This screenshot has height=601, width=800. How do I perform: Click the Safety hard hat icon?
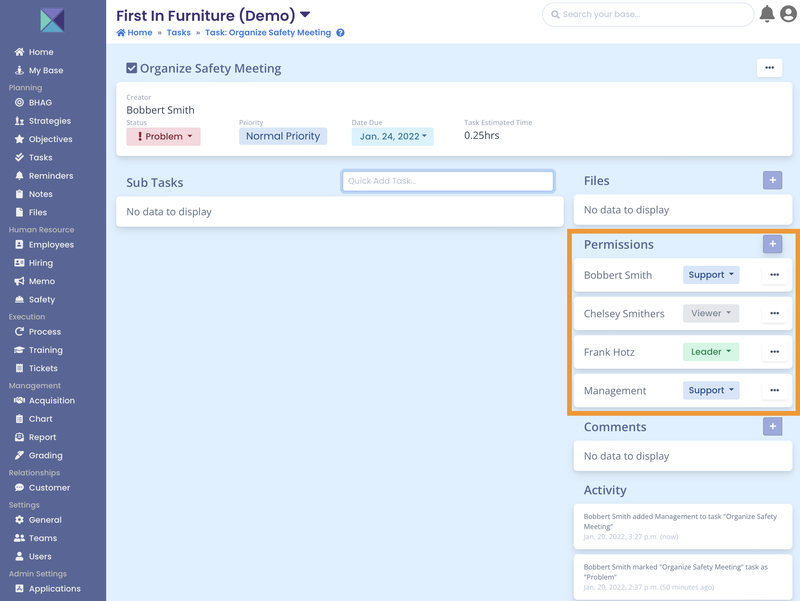click(19, 299)
